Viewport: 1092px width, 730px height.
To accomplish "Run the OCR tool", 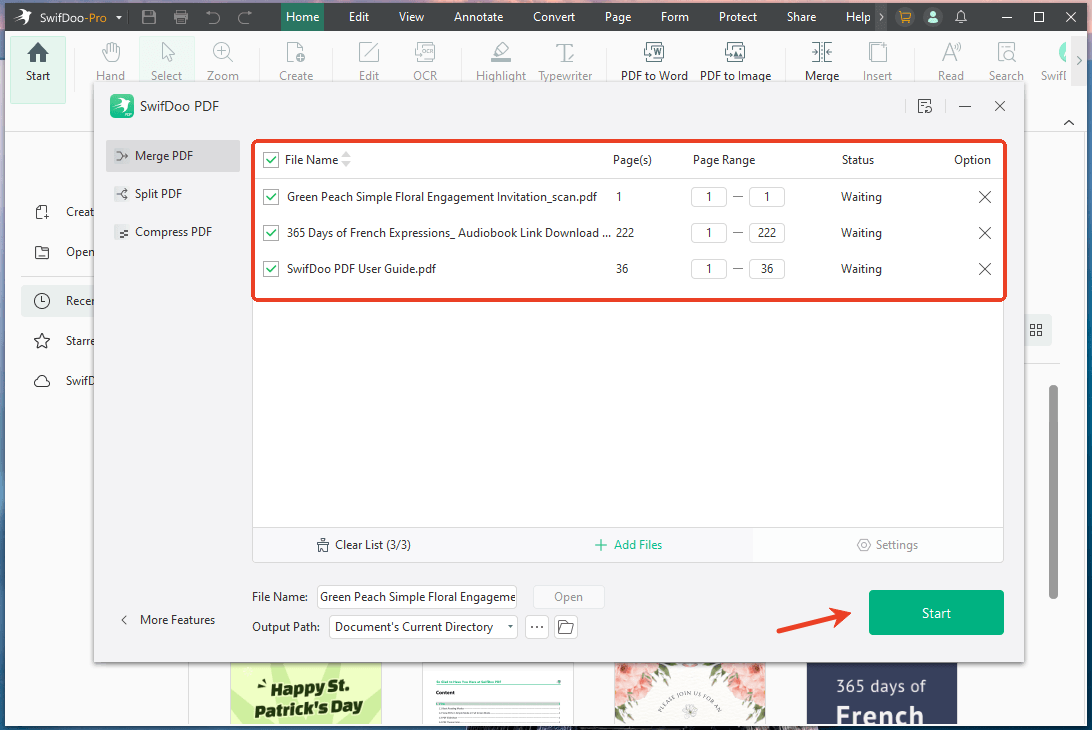I will click(x=425, y=62).
